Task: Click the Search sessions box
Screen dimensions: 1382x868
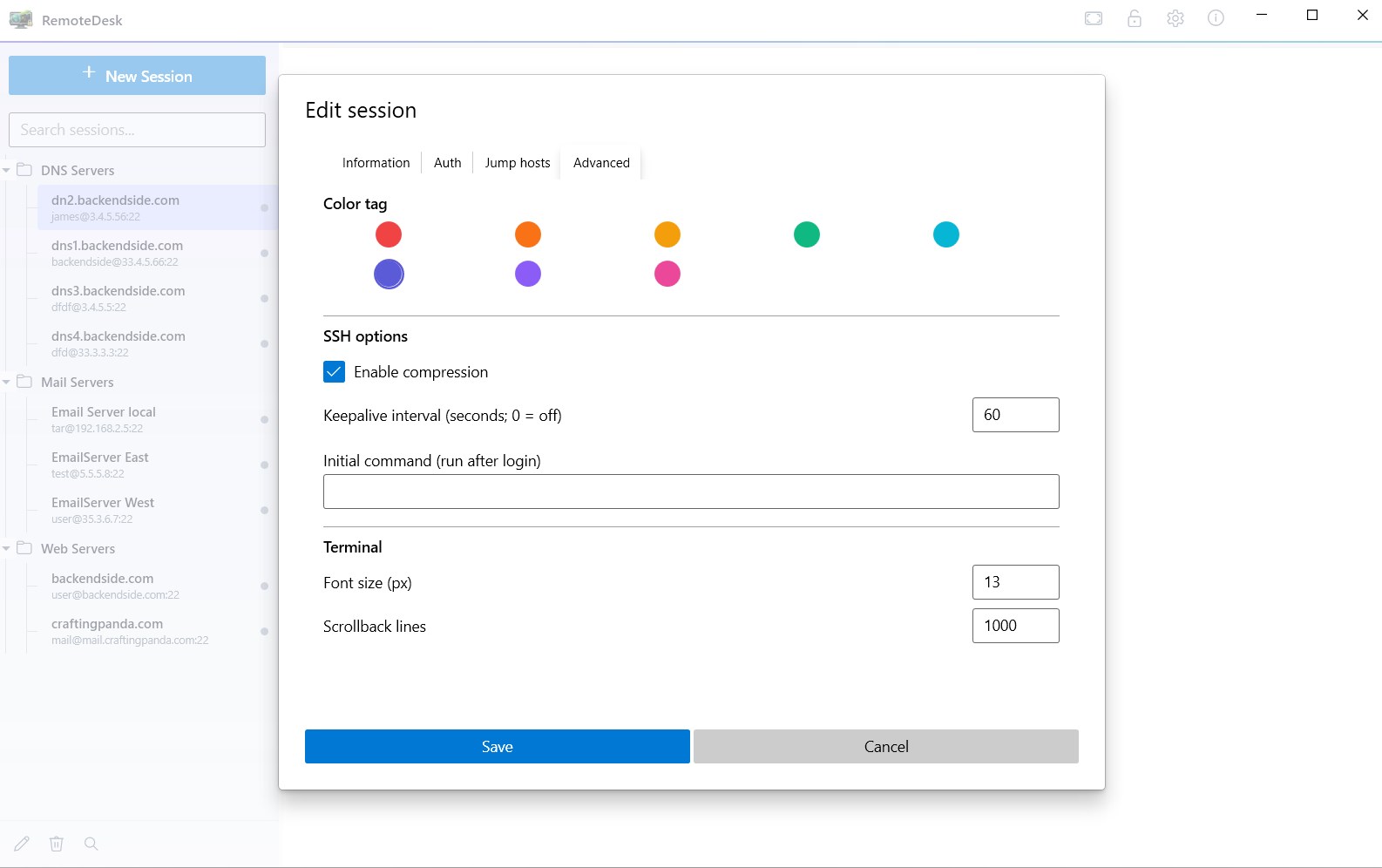Action: pos(138,130)
